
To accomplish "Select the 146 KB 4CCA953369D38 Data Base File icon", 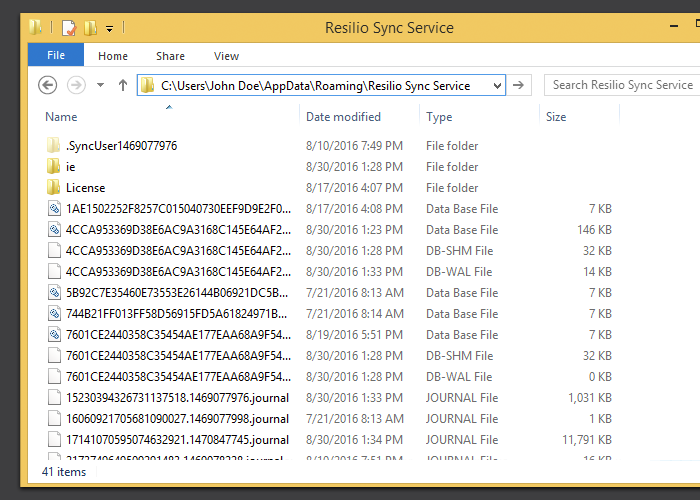I will [x=54, y=229].
